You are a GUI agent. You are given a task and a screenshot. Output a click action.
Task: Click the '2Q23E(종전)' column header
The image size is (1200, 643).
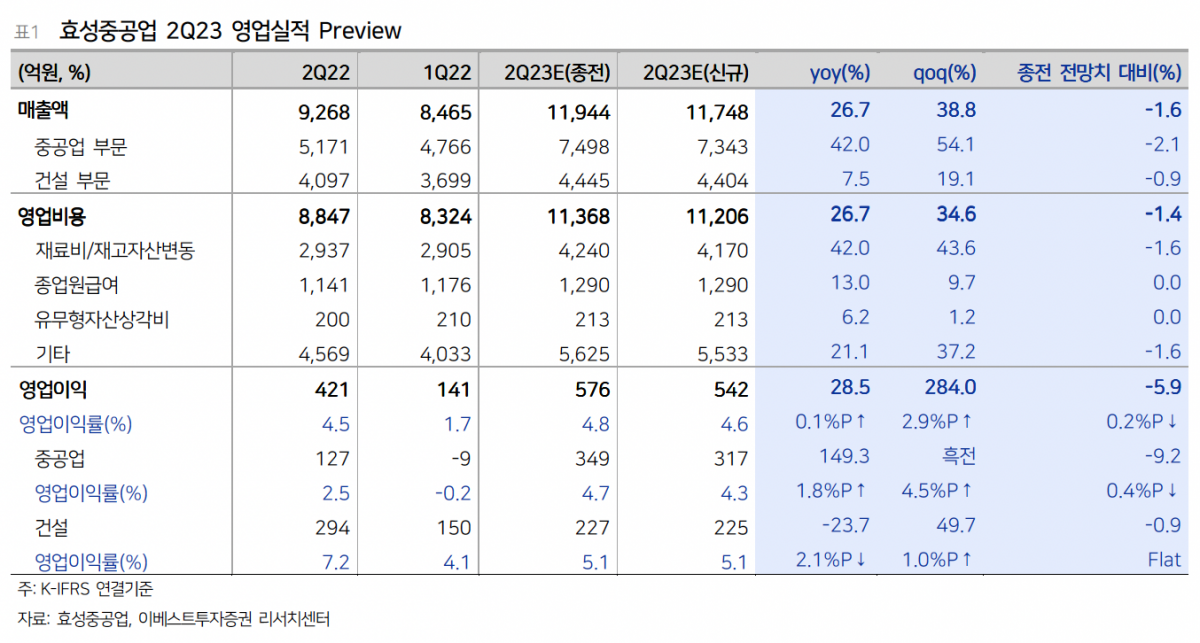[x=557, y=72]
